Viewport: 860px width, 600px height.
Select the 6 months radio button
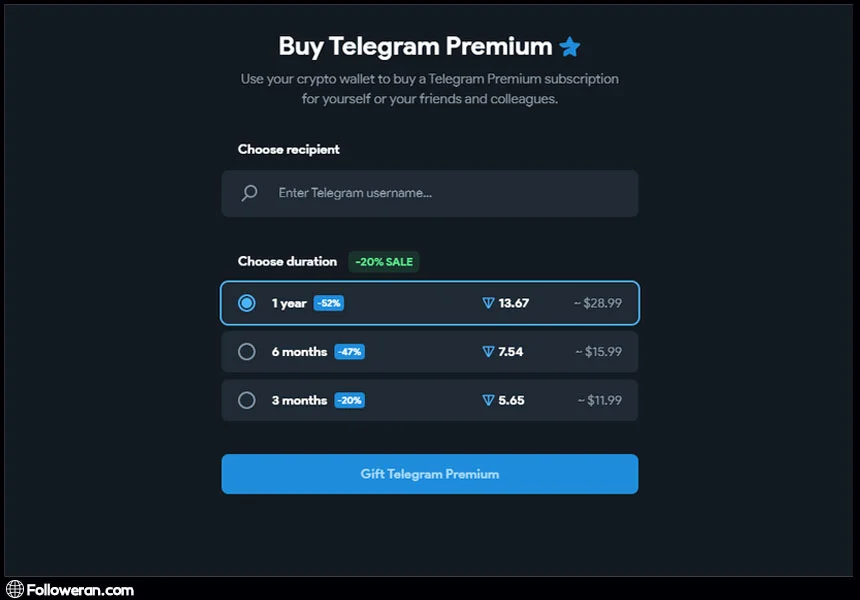click(x=247, y=352)
